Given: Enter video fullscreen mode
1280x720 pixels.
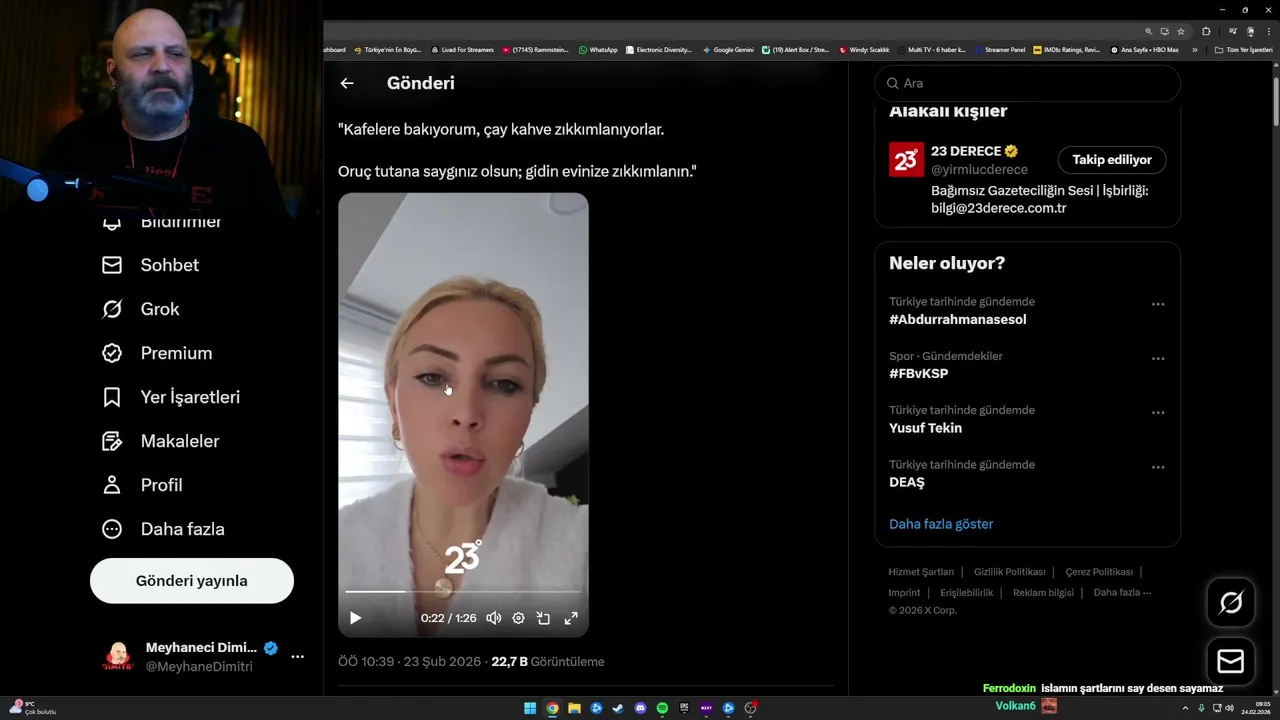Looking at the screenshot, I should click(571, 618).
